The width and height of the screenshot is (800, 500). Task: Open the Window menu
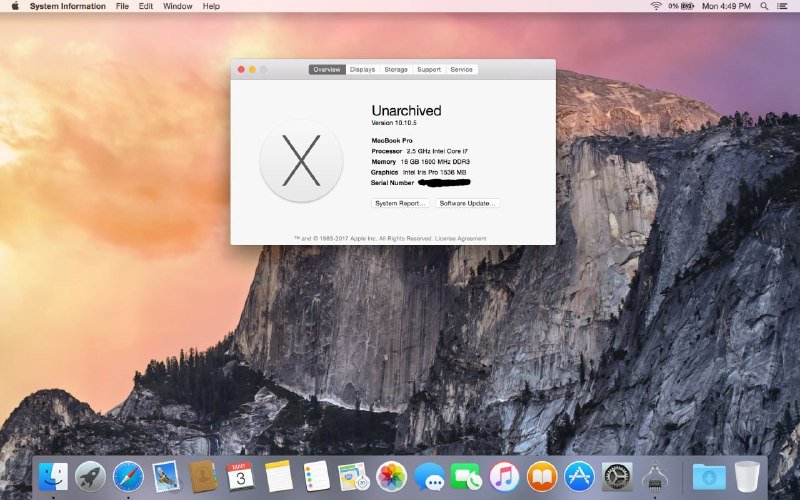(x=178, y=6)
